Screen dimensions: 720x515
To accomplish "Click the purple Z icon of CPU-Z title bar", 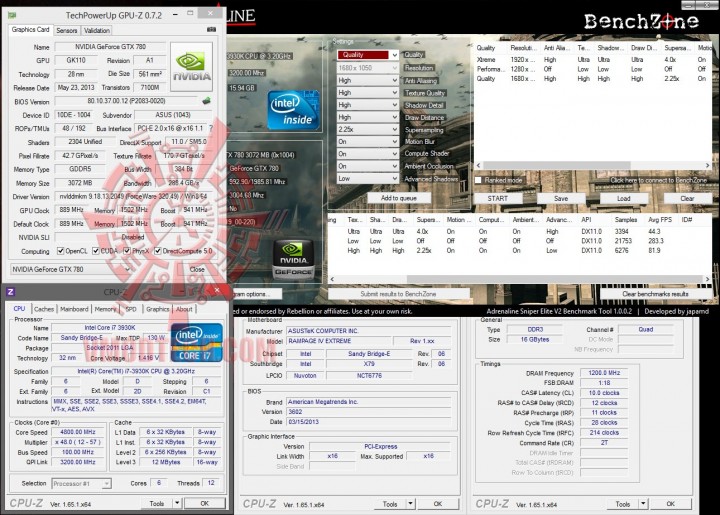I will (11, 291).
